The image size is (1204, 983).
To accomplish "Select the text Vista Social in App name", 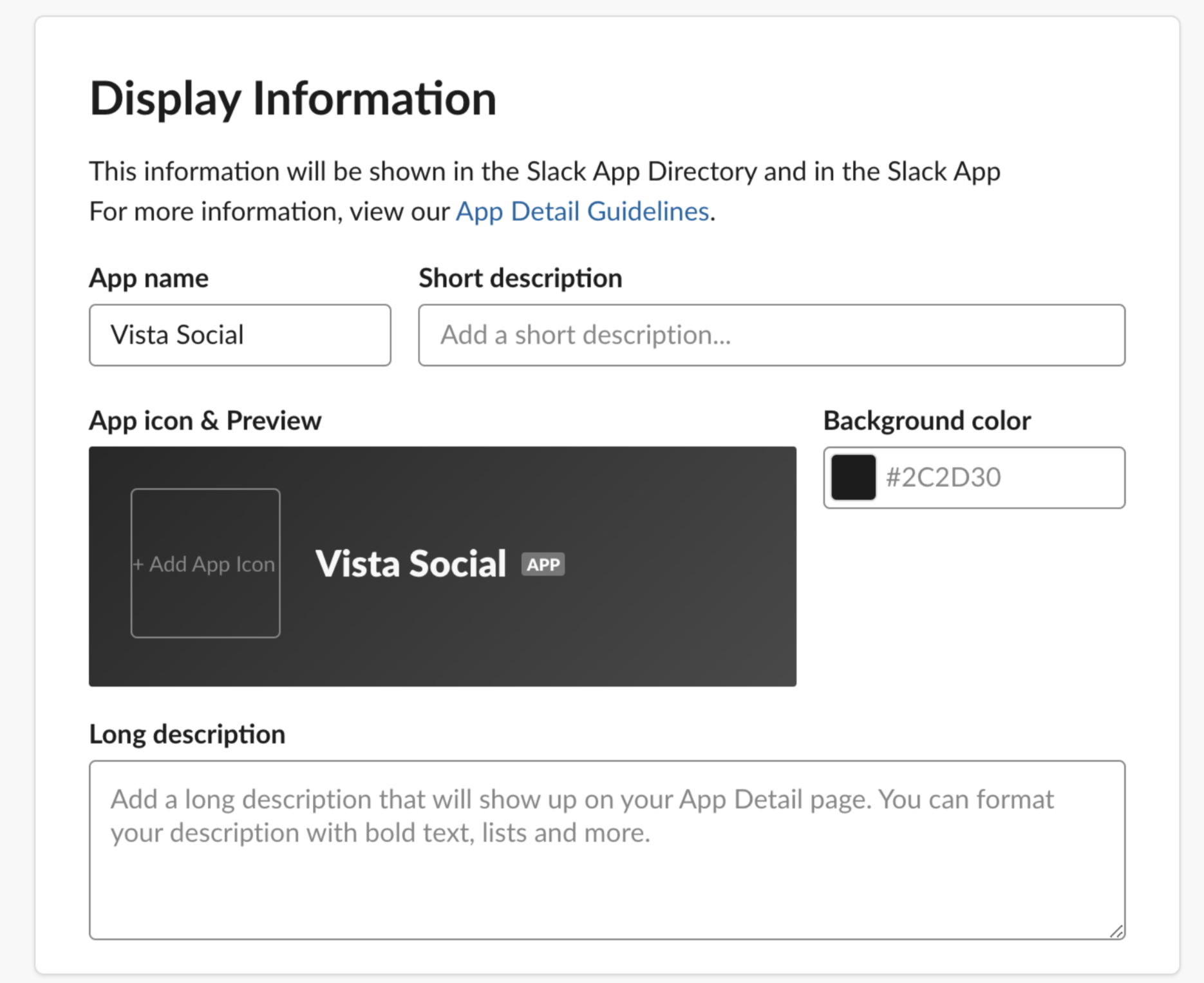I will point(178,334).
